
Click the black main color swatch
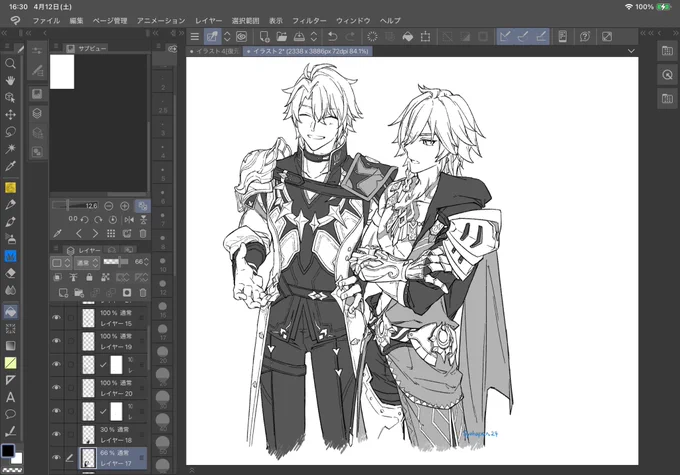(x=7, y=451)
